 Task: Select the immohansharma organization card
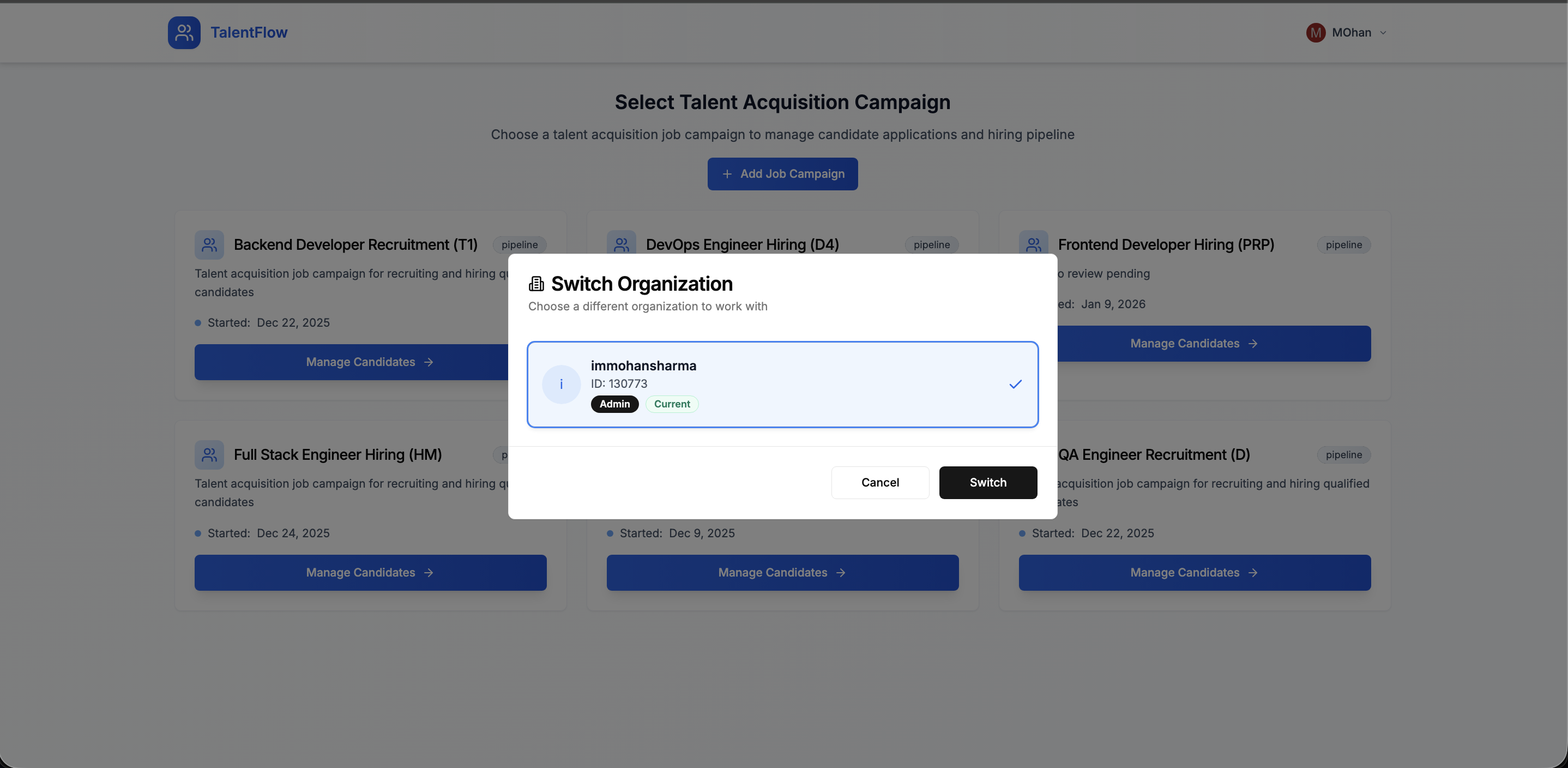pyautogui.click(x=782, y=385)
